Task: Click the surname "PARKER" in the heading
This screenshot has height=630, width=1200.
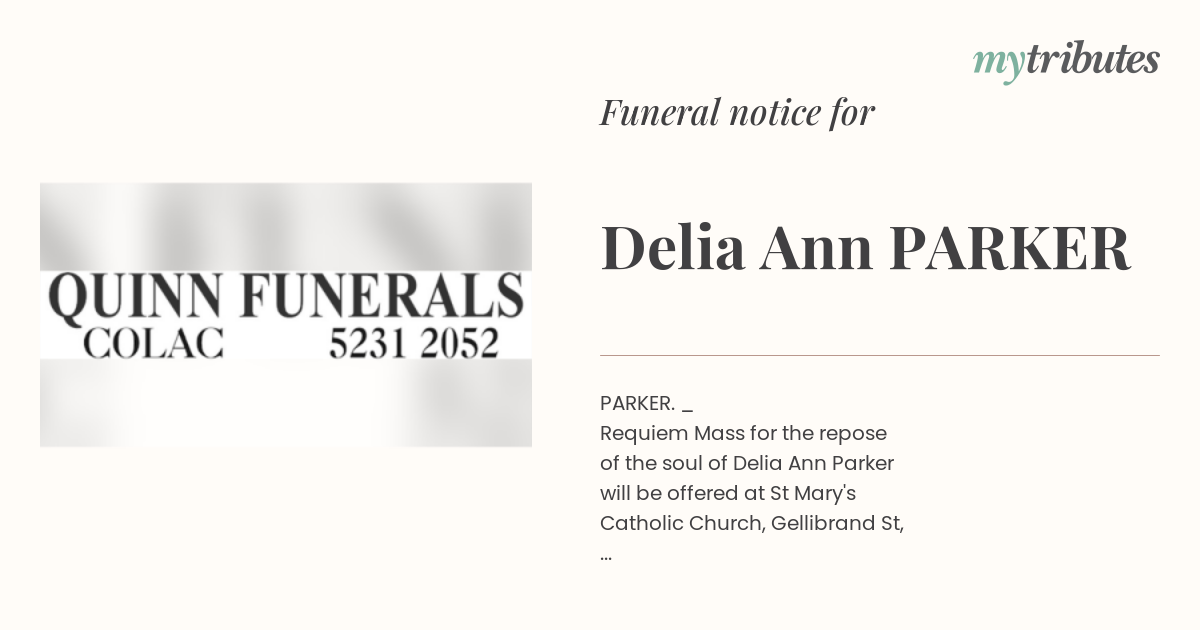Action: click(1010, 248)
